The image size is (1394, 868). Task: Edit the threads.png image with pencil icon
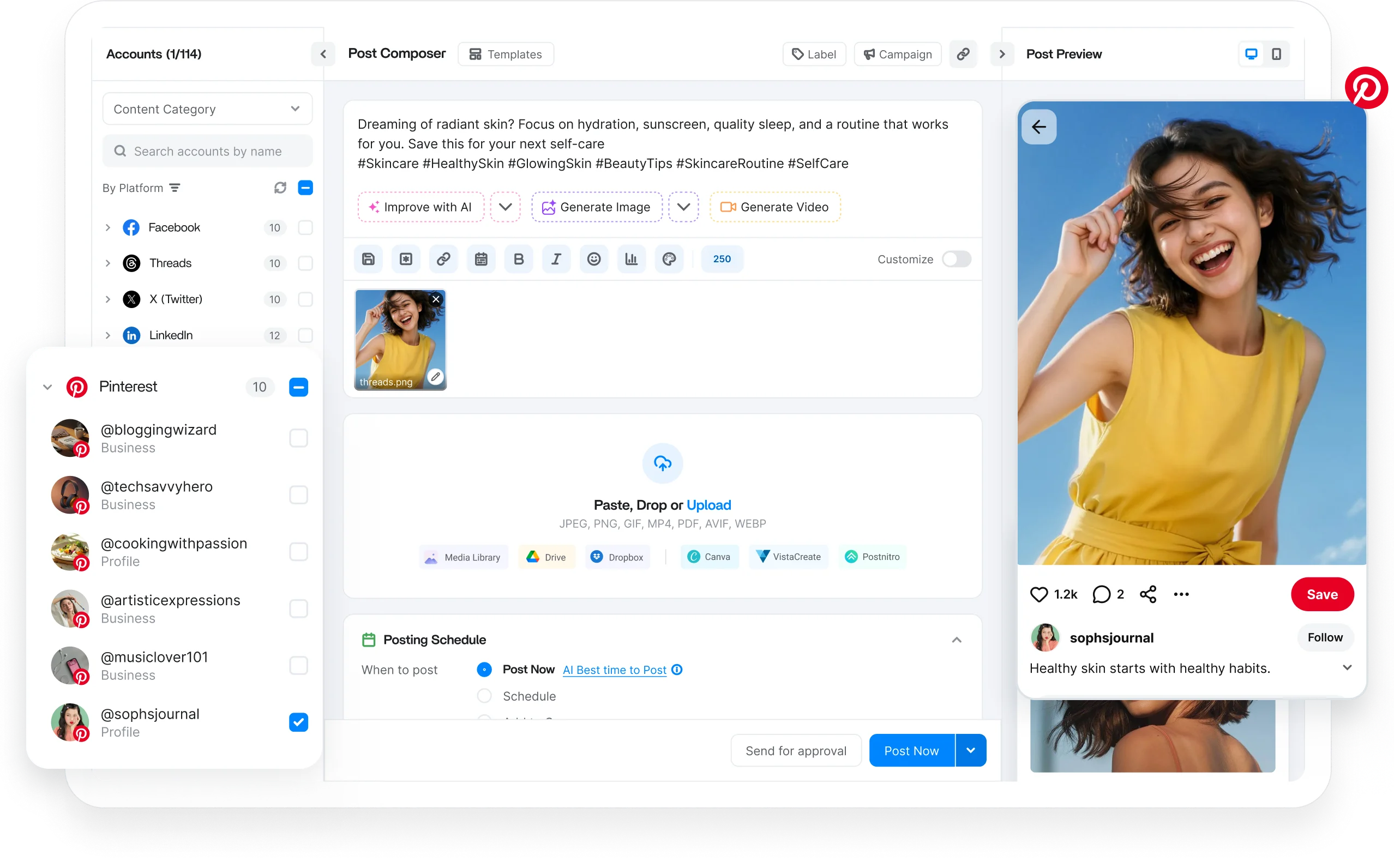(x=435, y=377)
